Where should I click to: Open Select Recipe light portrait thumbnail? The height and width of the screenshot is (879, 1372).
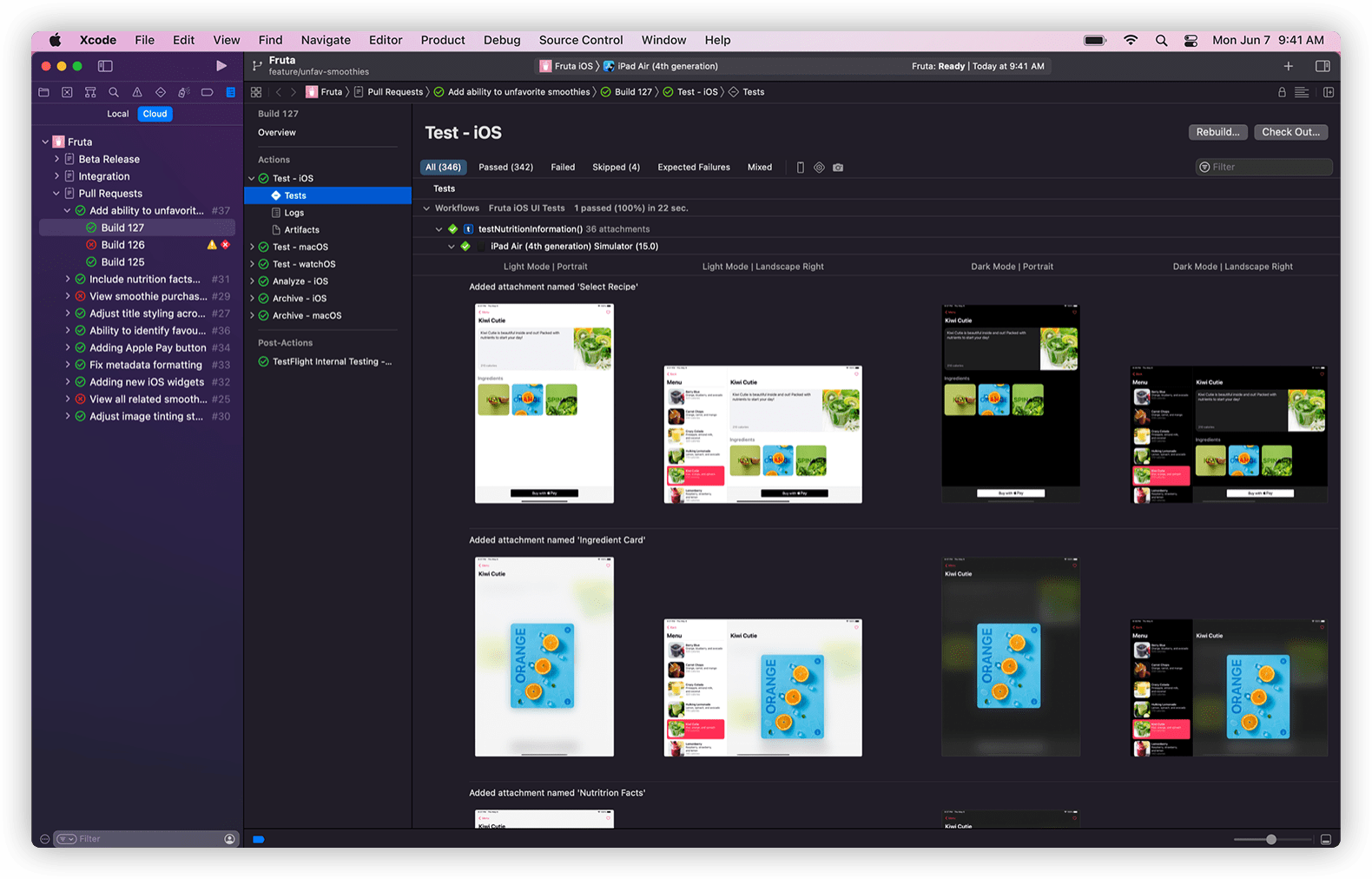pyautogui.click(x=544, y=403)
